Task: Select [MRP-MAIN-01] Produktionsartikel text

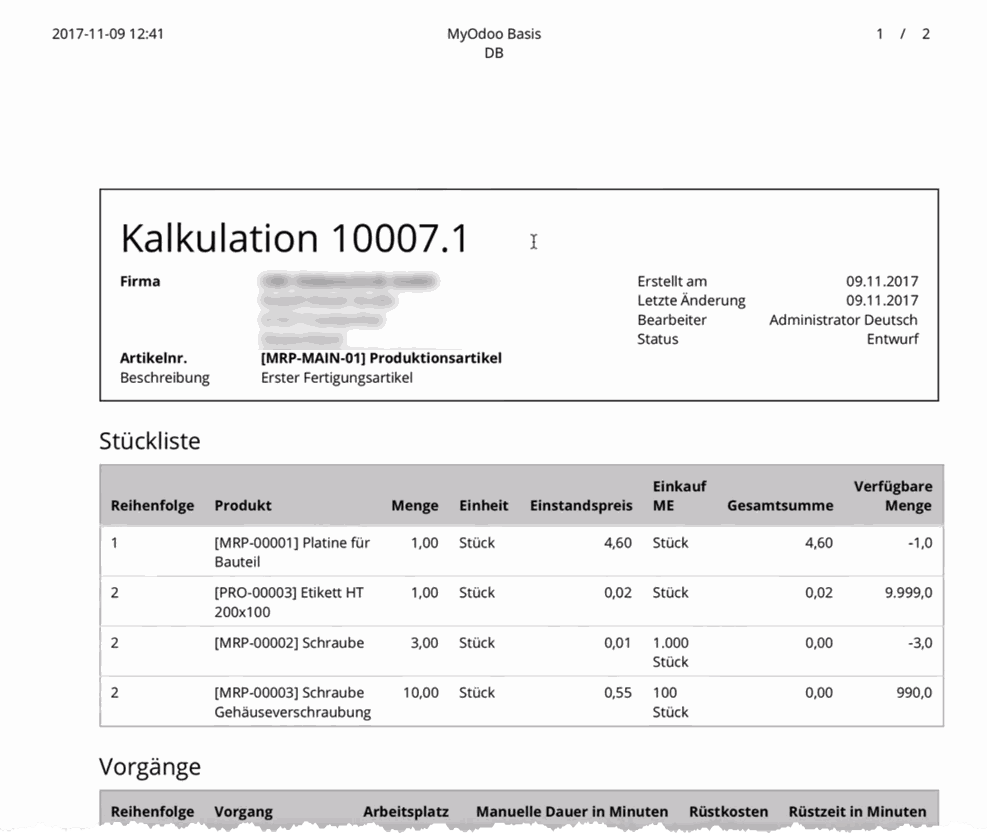Action: pyautogui.click(x=381, y=358)
